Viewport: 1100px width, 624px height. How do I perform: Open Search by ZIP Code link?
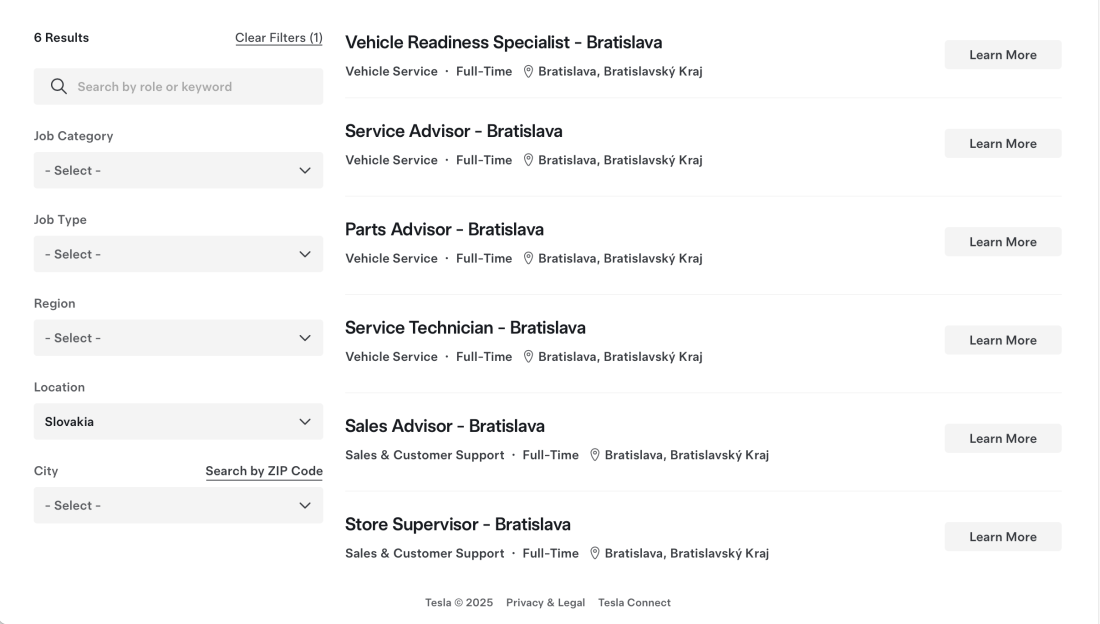point(264,471)
